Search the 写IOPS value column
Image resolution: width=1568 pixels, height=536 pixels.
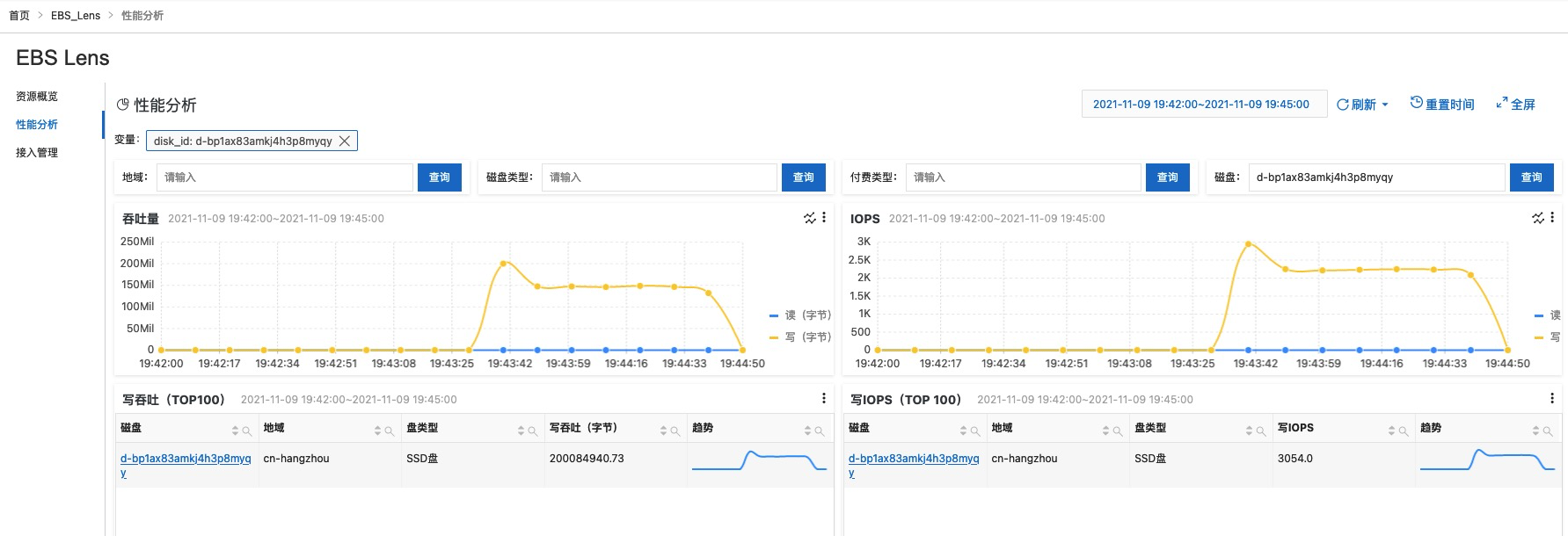tap(1404, 431)
